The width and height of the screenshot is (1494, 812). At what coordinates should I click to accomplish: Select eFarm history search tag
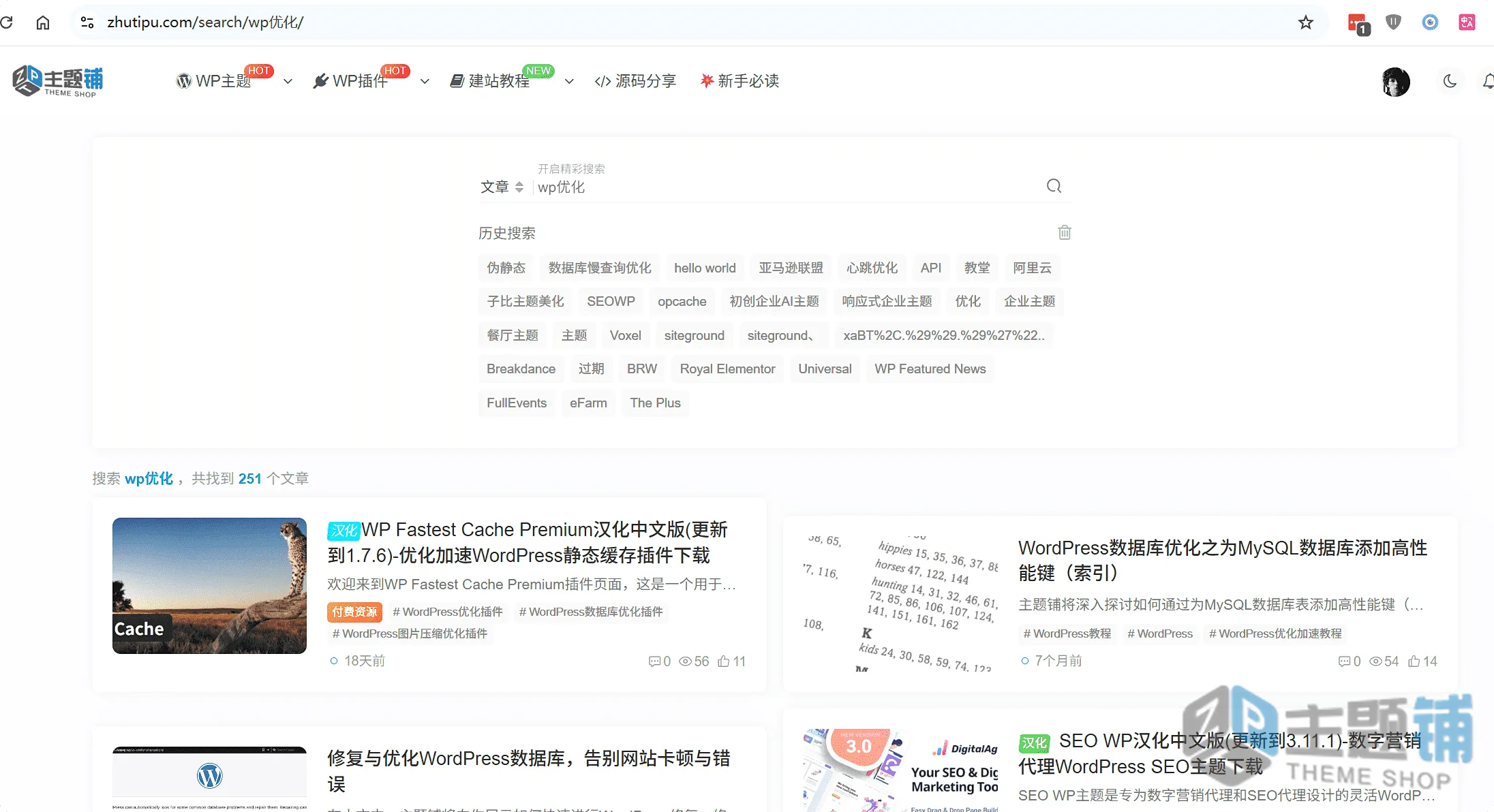[588, 403]
